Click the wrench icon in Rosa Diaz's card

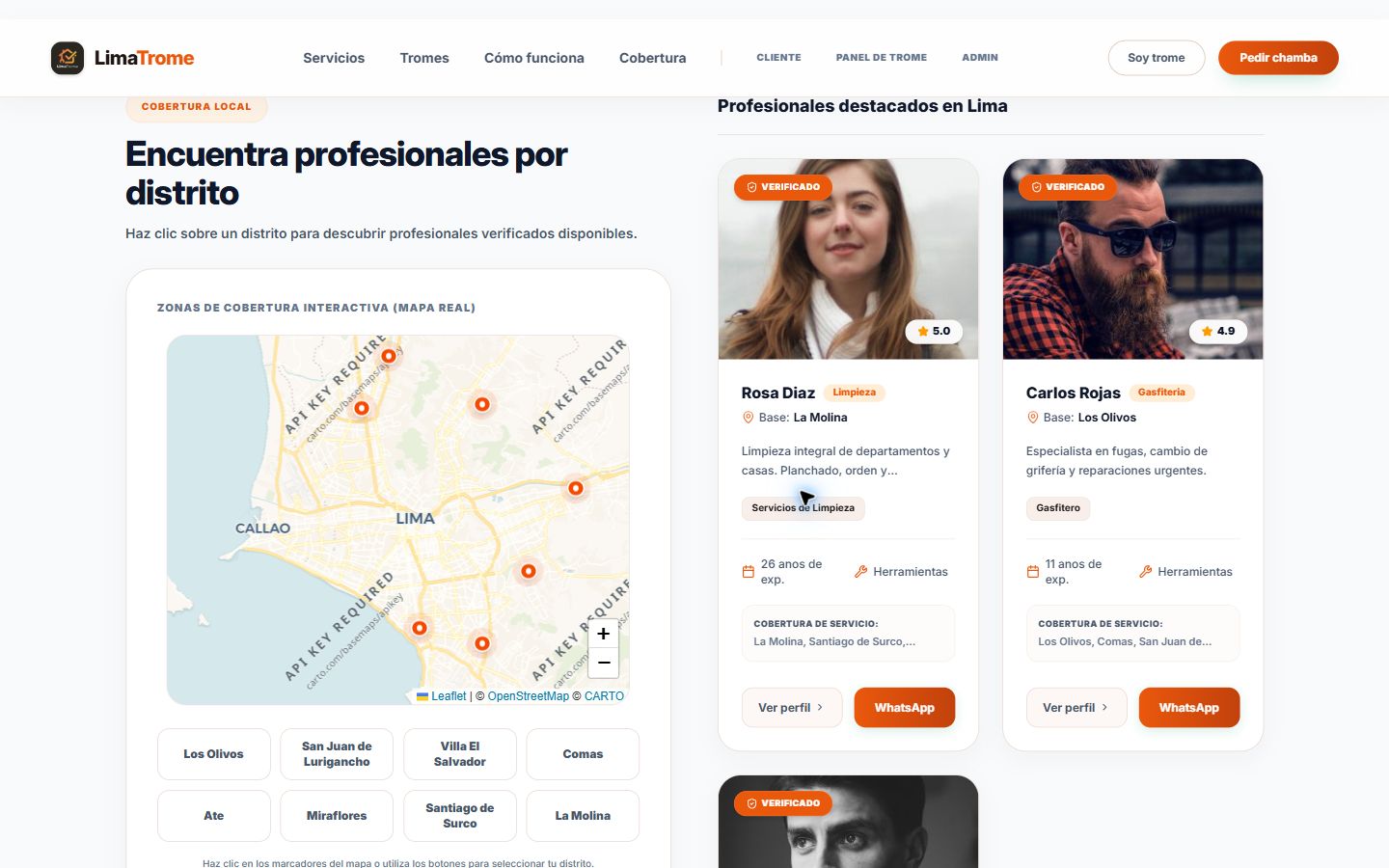[860, 572]
